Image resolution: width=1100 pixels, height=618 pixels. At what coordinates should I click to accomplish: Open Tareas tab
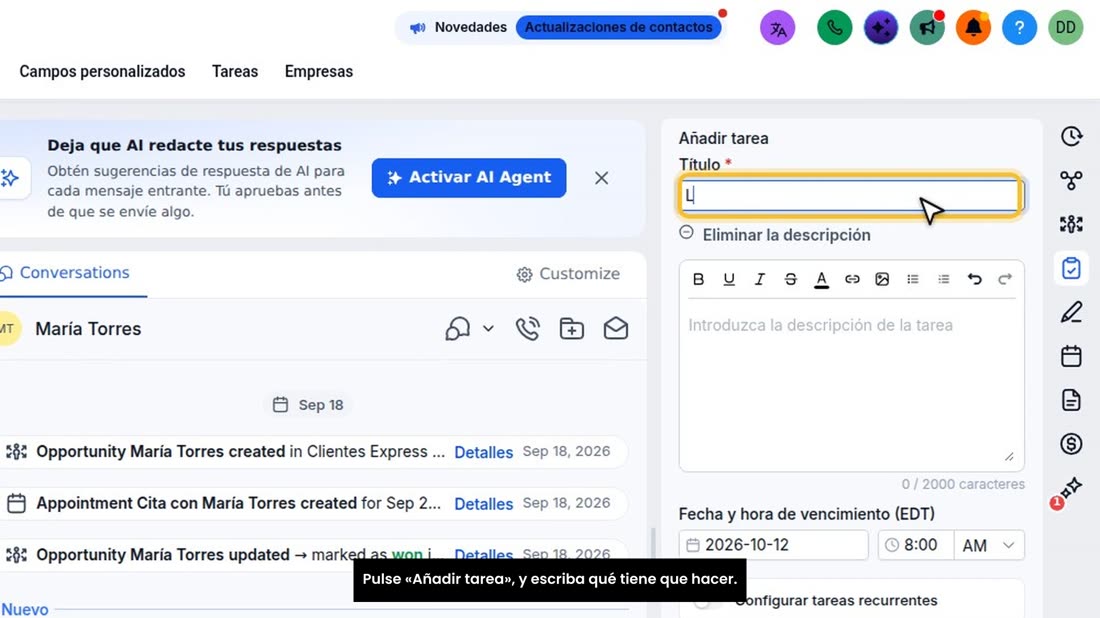click(235, 72)
